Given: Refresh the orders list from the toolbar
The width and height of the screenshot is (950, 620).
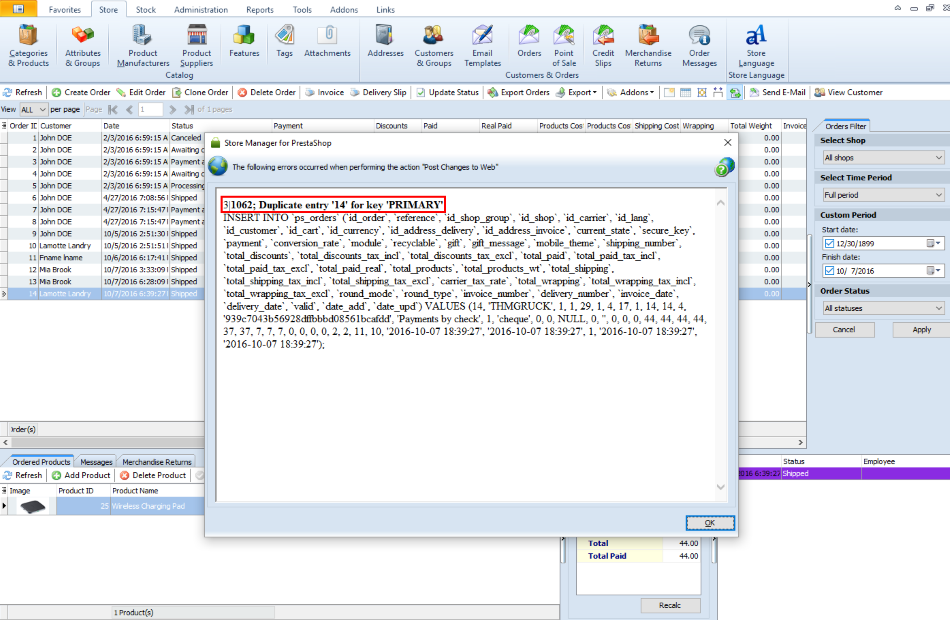Looking at the screenshot, I should pos(23,92).
